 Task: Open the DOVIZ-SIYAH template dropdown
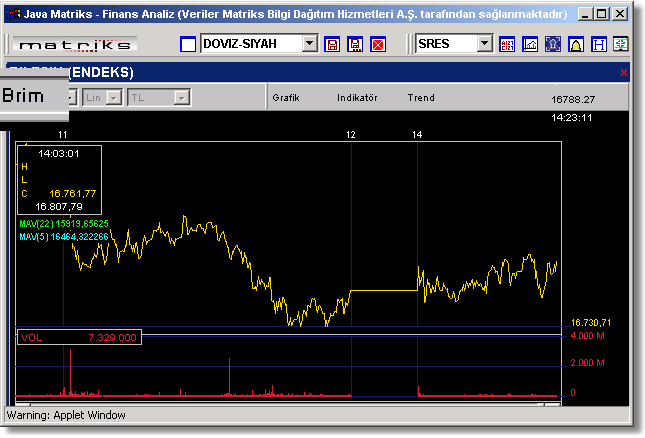[309, 44]
